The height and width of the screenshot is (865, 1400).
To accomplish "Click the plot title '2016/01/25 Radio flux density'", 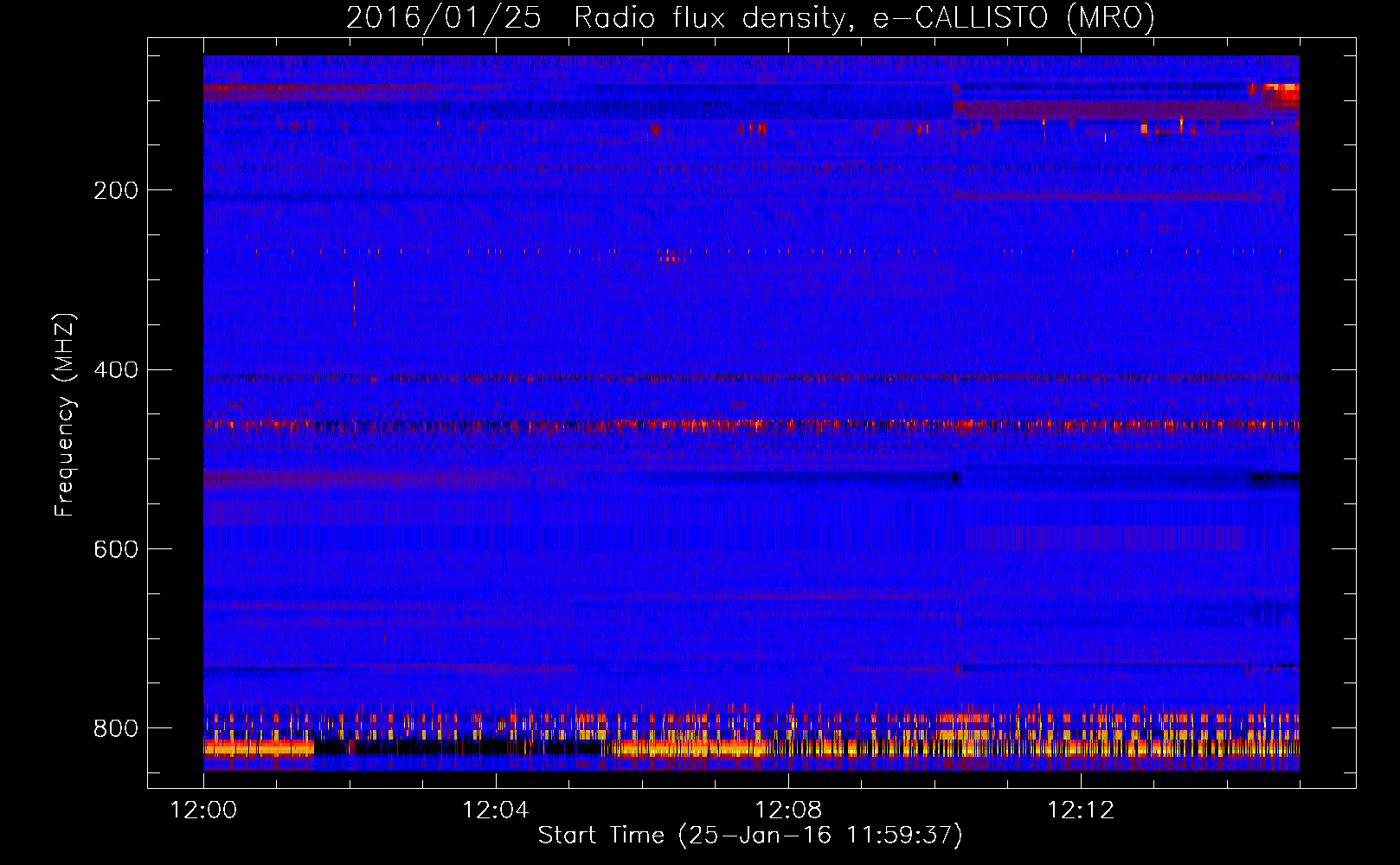I will 750,18.
